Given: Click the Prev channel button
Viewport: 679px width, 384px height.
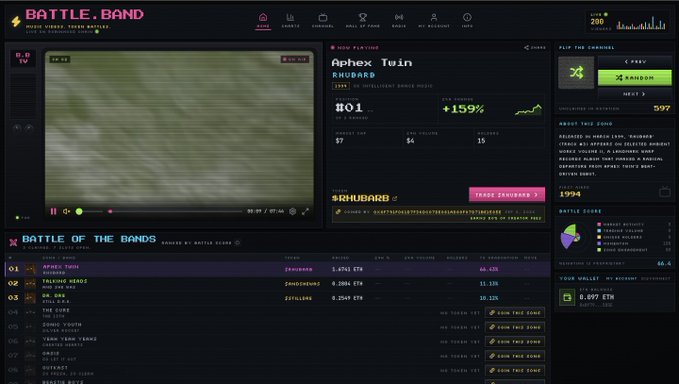Looking at the screenshot, I should [x=635, y=62].
